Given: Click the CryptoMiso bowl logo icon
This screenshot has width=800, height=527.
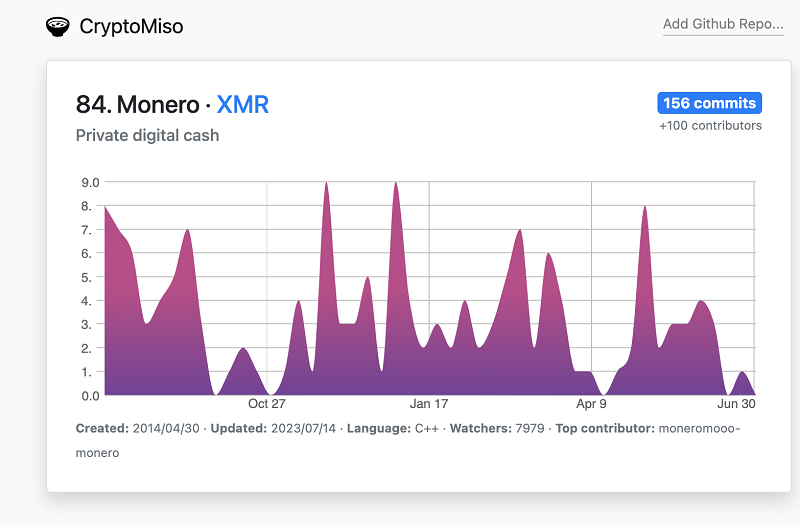Looking at the screenshot, I should point(59,26).
